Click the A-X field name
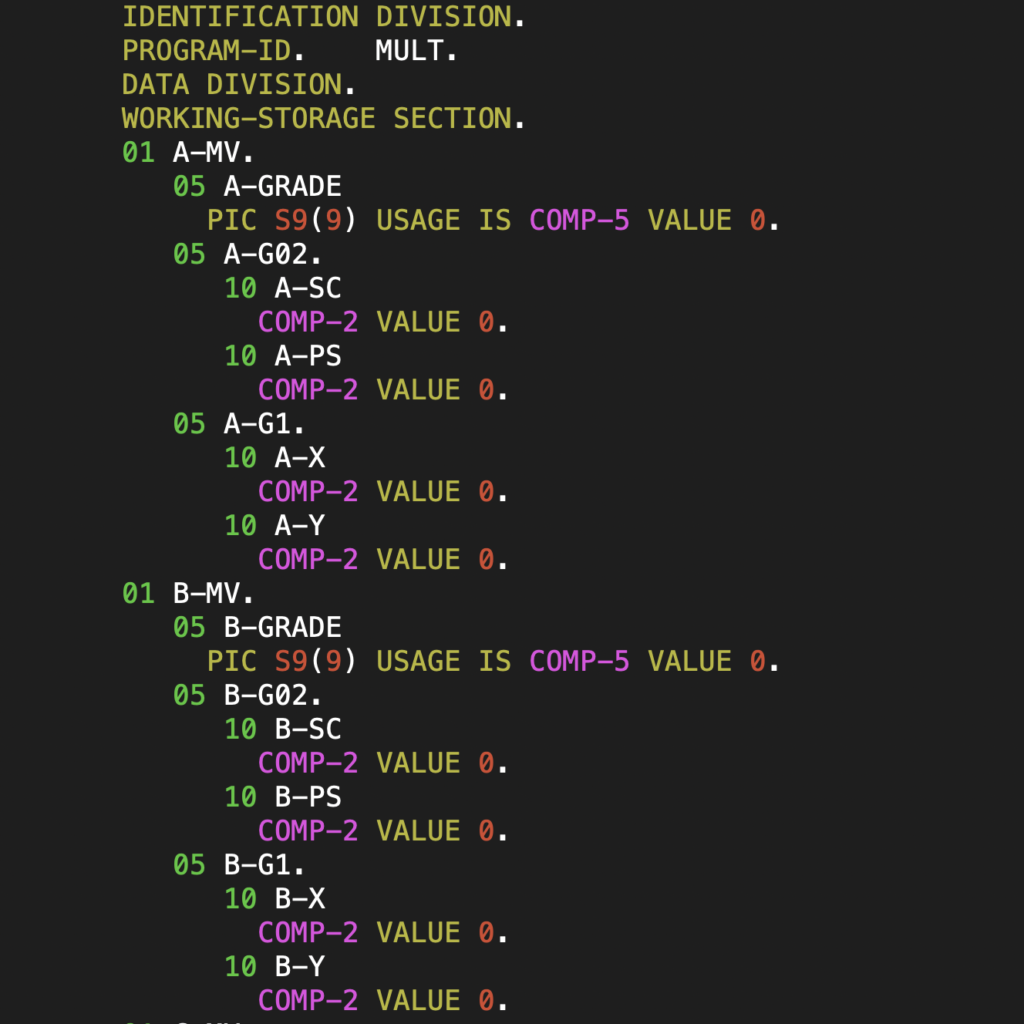The height and width of the screenshot is (1024, 1024). [299, 458]
